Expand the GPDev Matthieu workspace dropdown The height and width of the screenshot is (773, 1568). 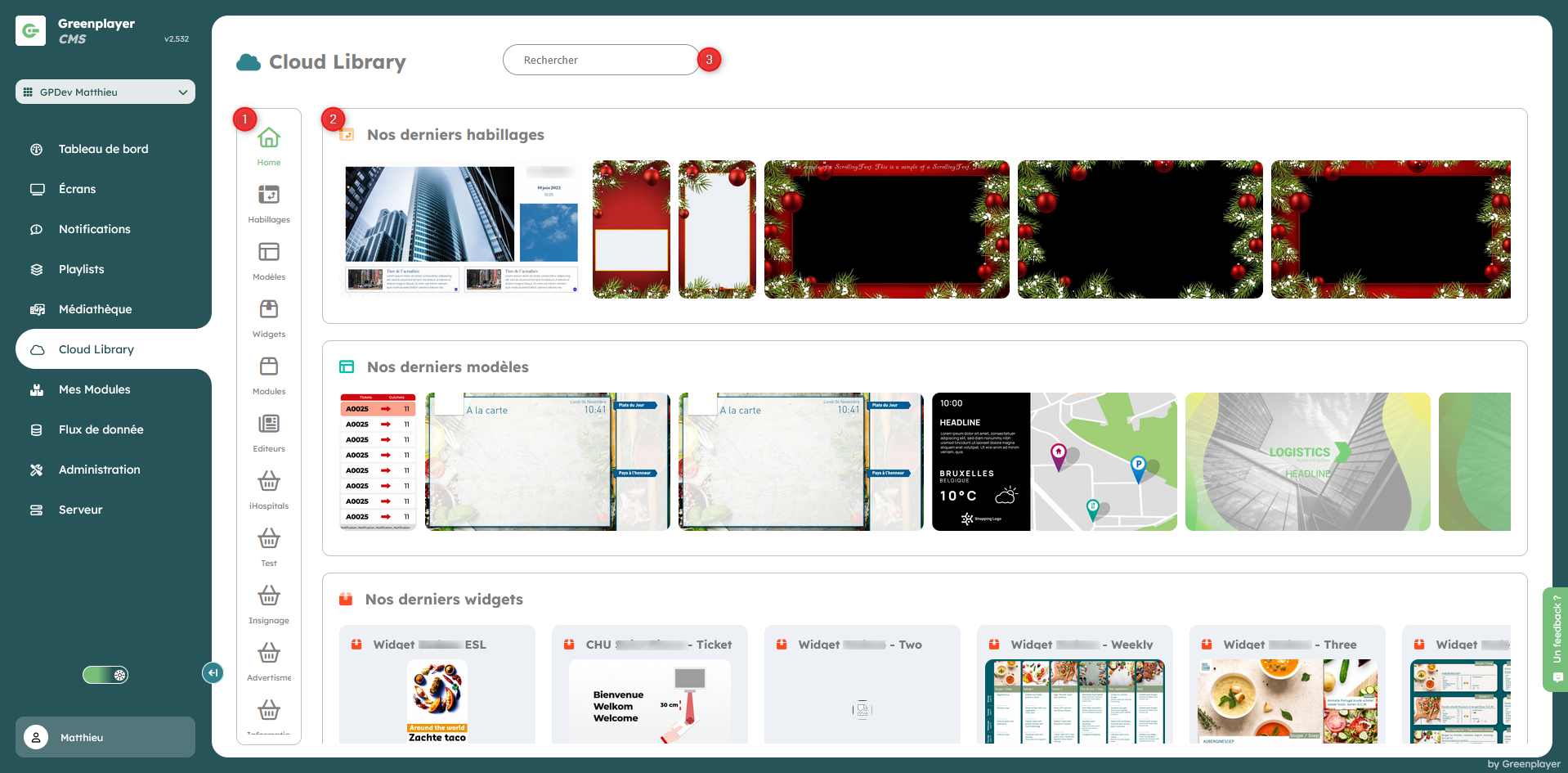point(105,92)
